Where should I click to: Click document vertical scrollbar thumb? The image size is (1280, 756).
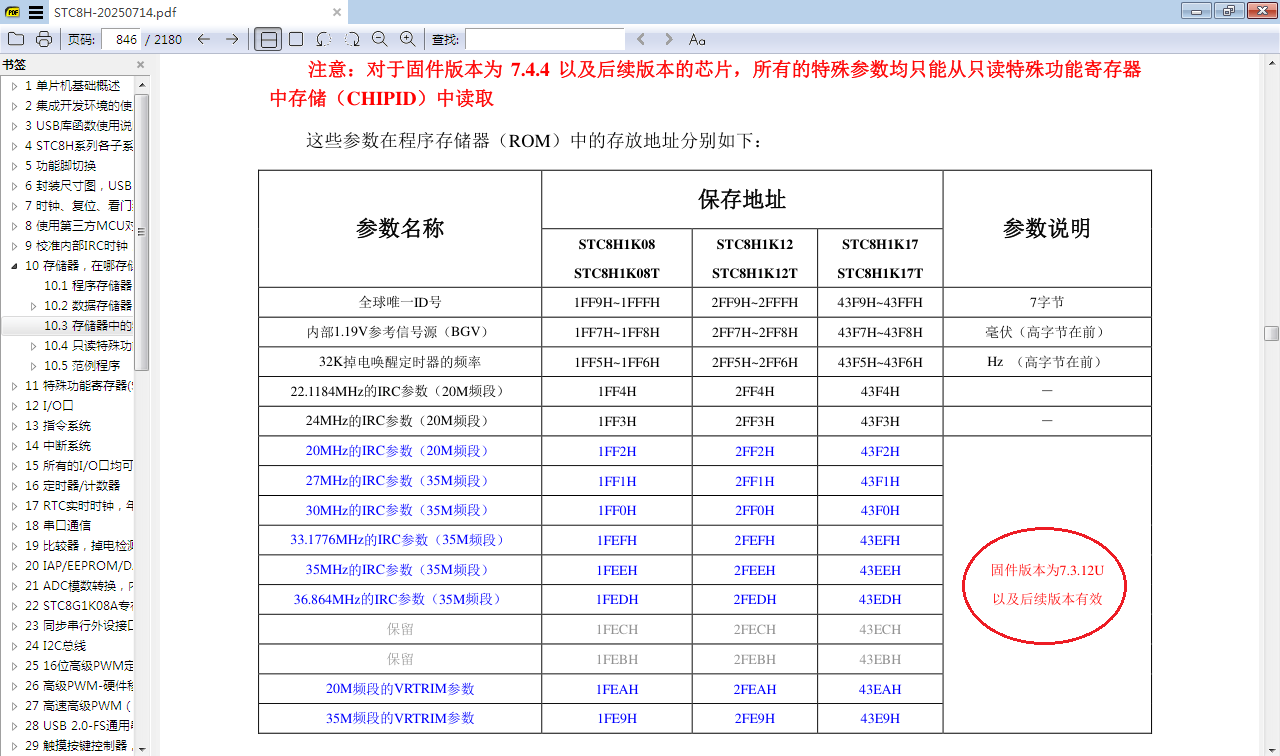tap(1271, 334)
